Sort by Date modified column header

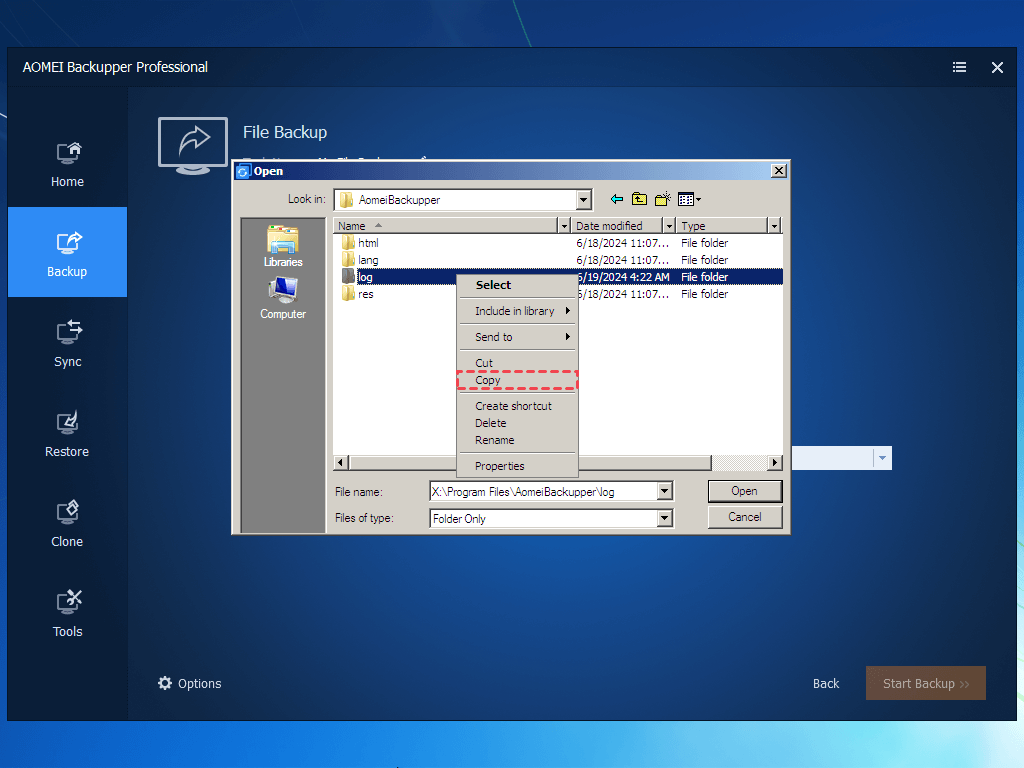point(617,226)
